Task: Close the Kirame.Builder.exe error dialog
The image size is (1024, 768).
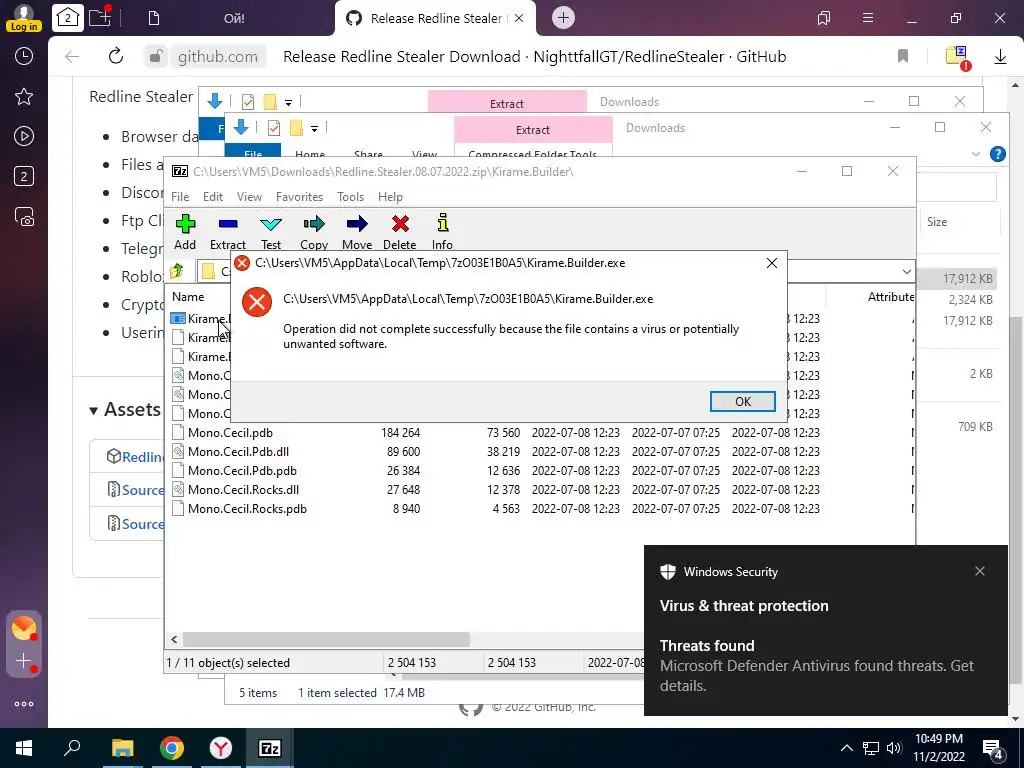Action: point(771,263)
